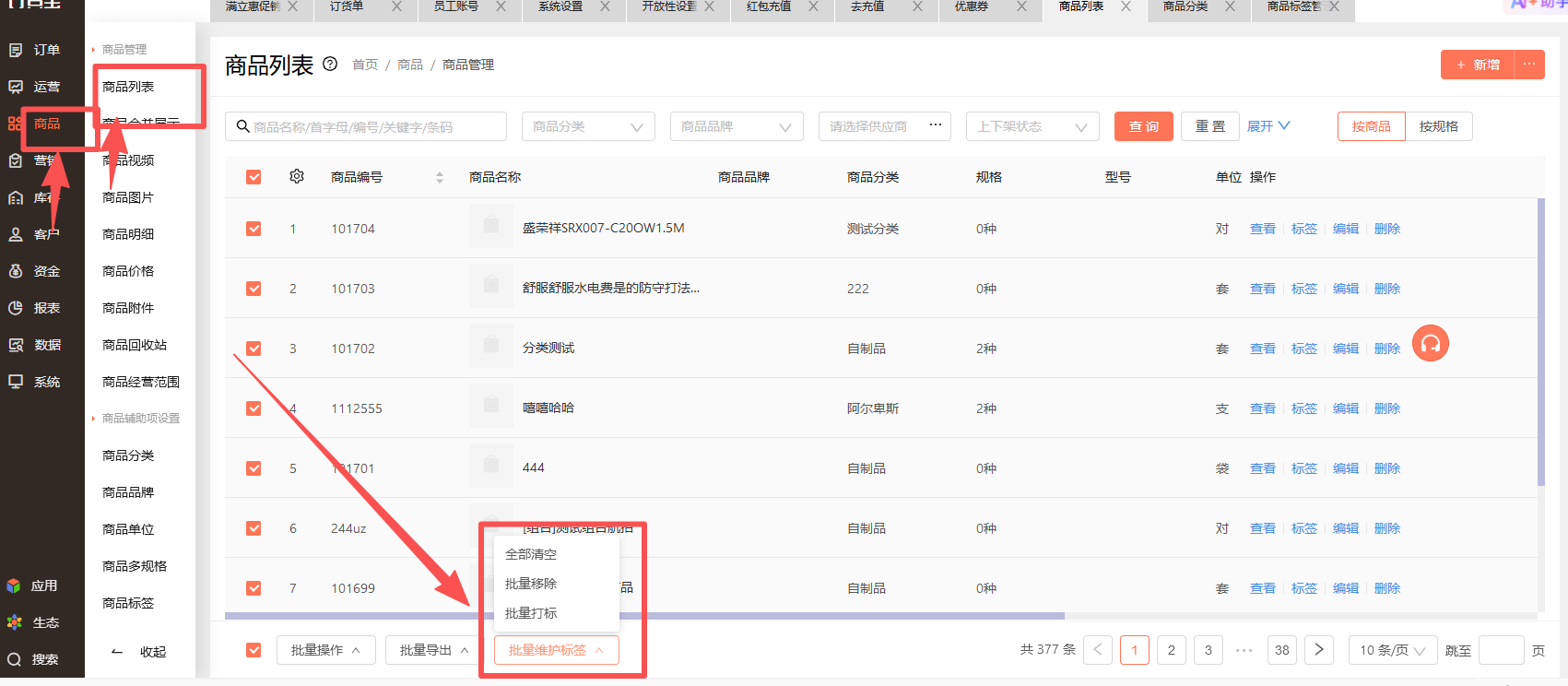
Task: Click the 查询 search button
Action: coord(1144,126)
